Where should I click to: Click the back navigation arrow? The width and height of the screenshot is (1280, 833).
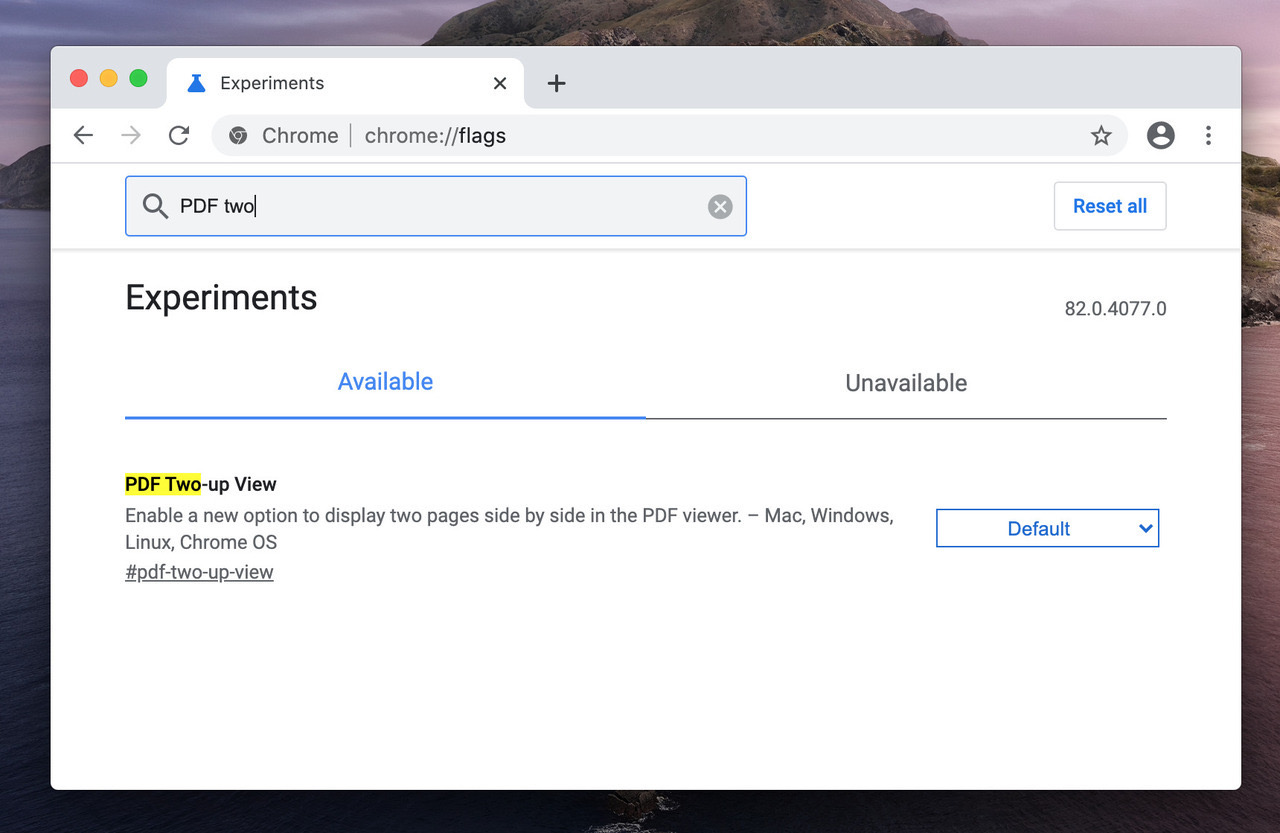click(x=83, y=136)
